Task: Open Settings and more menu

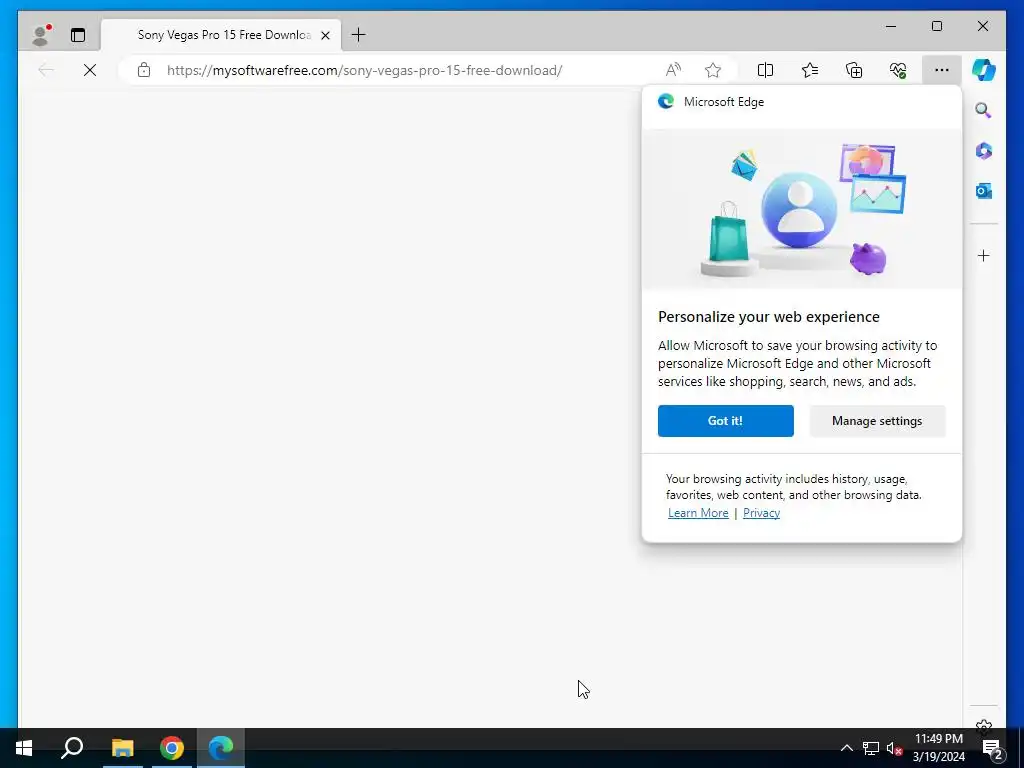Action: [941, 70]
